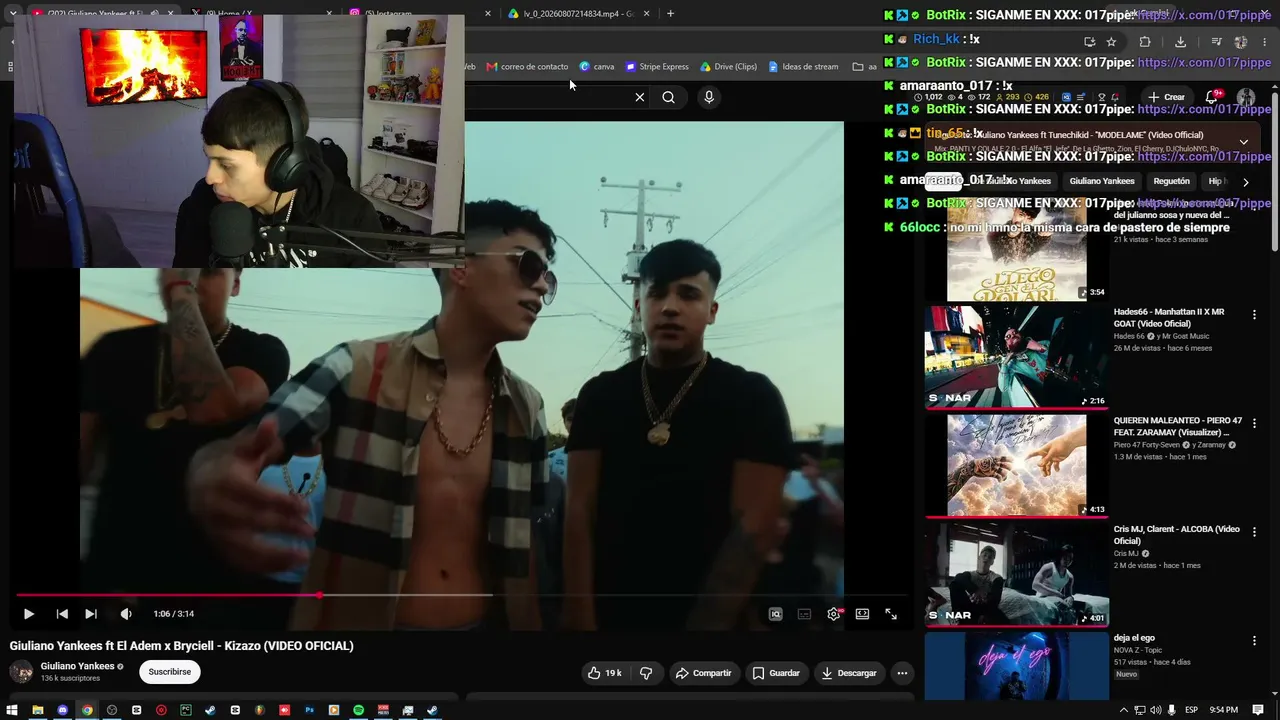1280x720 pixels.
Task: Open the Crear create menu
Action: click(1166, 97)
